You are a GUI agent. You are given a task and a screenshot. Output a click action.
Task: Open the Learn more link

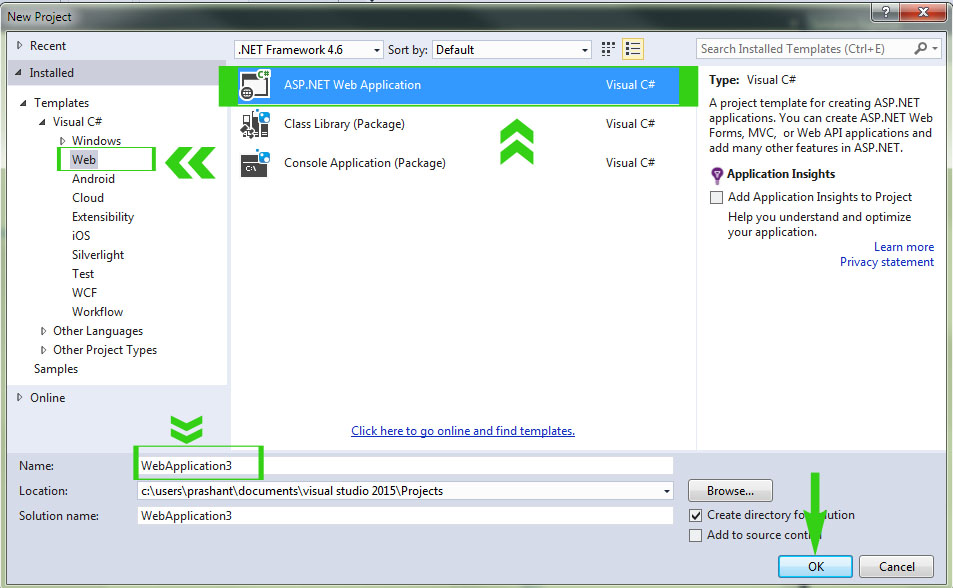pyautogui.click(x=904, y=247)
